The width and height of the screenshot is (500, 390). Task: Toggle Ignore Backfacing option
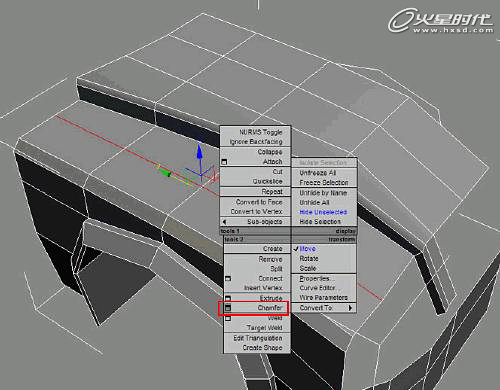256,142
